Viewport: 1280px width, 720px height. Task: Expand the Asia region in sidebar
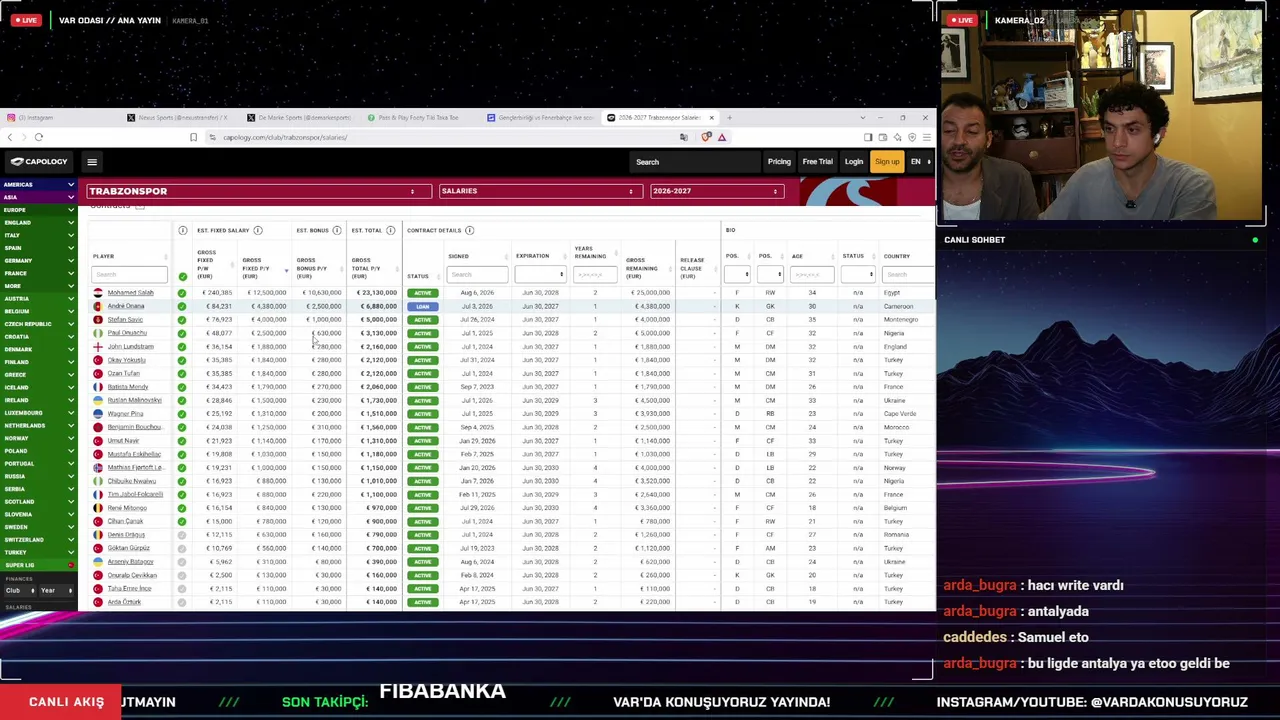39,197
